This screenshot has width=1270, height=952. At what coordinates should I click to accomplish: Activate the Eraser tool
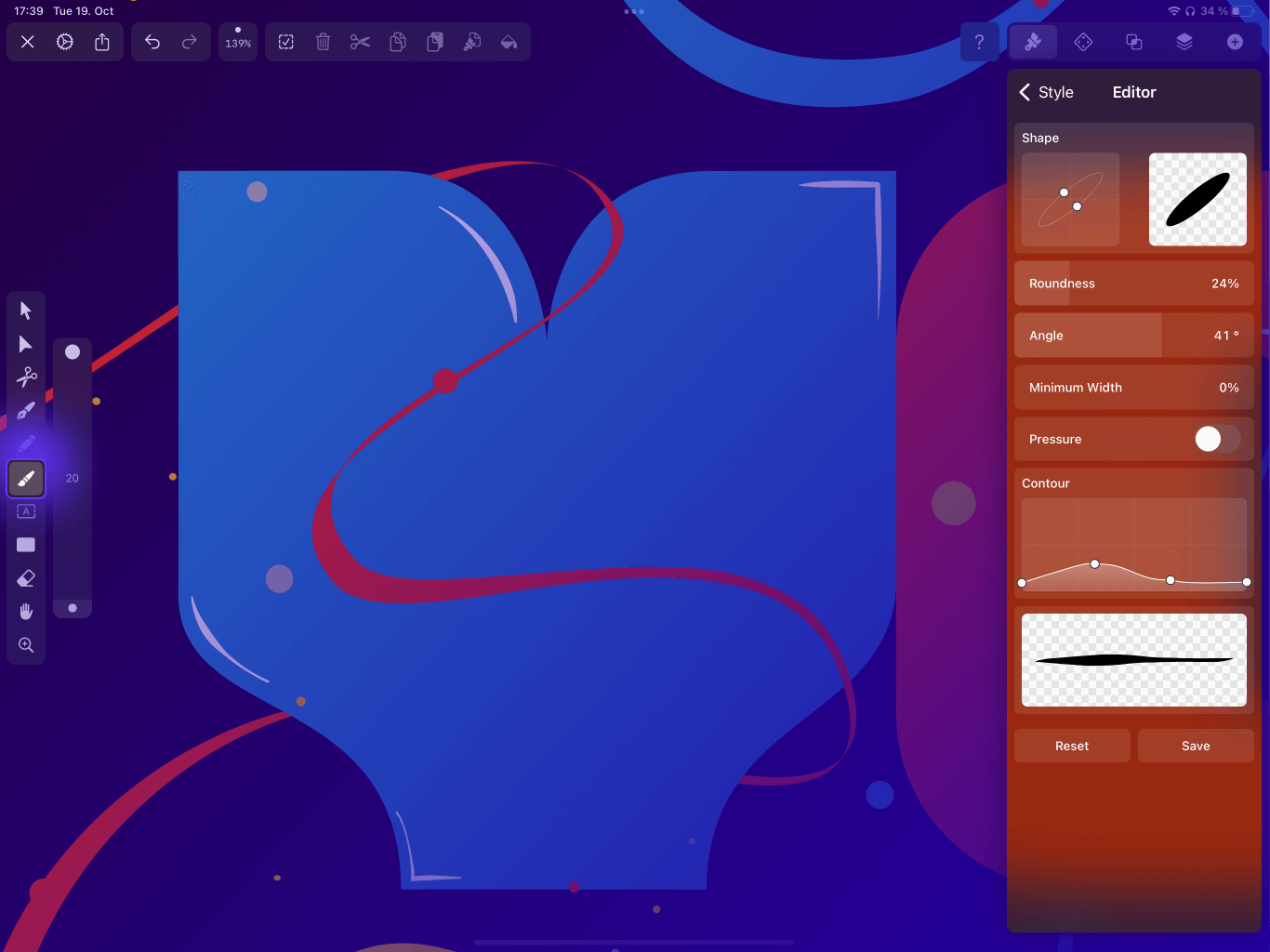[x=26, y=577]
